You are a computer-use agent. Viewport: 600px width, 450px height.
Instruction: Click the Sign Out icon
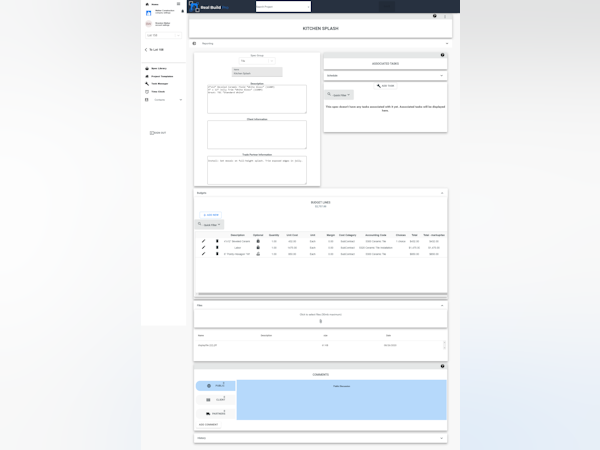pos(152,133)
